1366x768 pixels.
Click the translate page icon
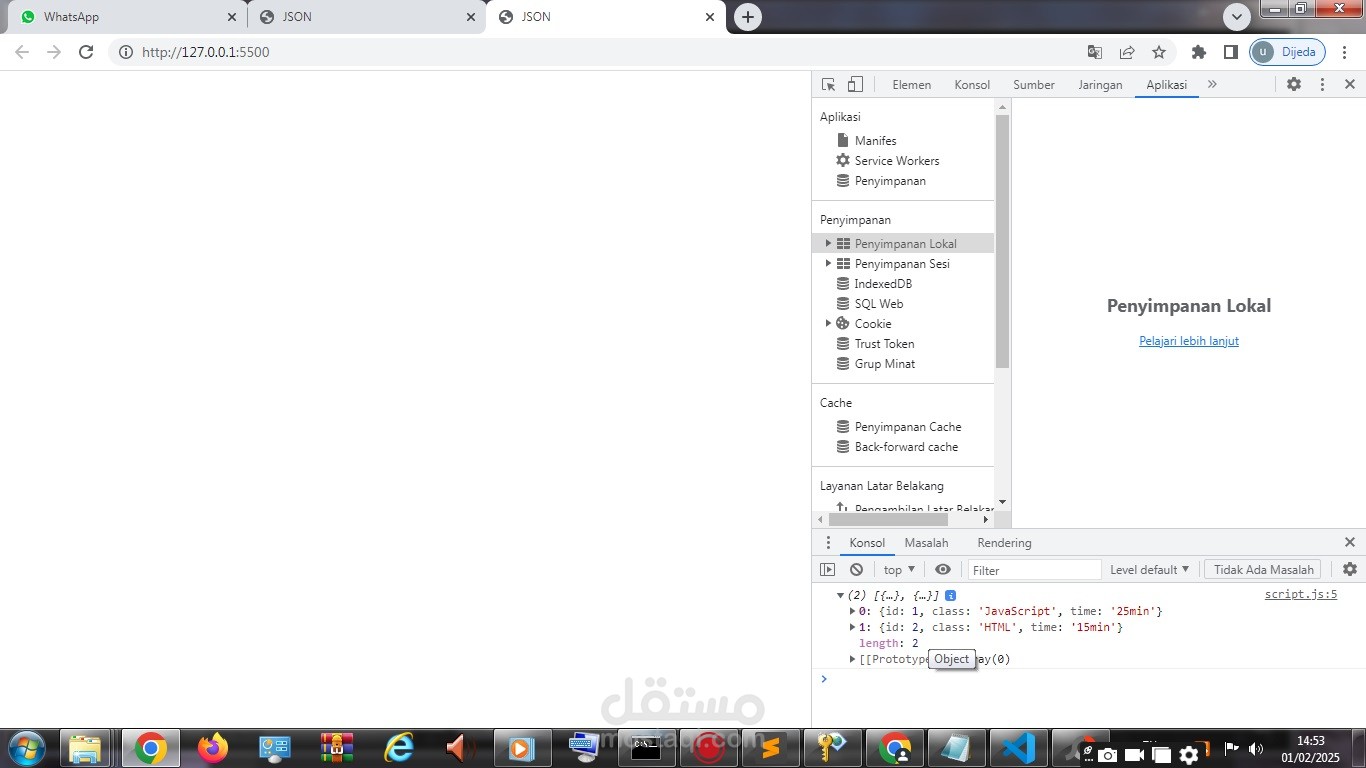(x=1095, y=52)
